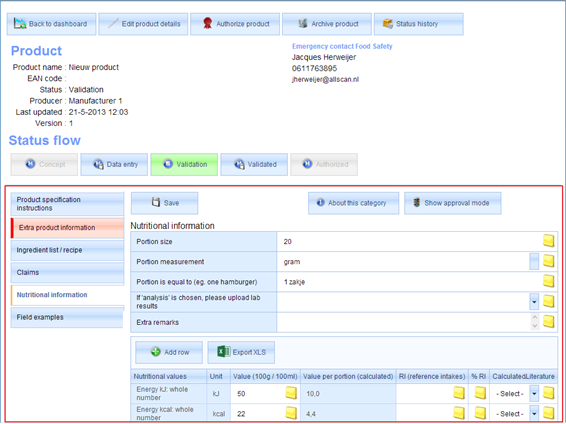Open Portion measurement dropdown arrow
The width and height of the screenshot is (566, 424).
tap(534, 261)
